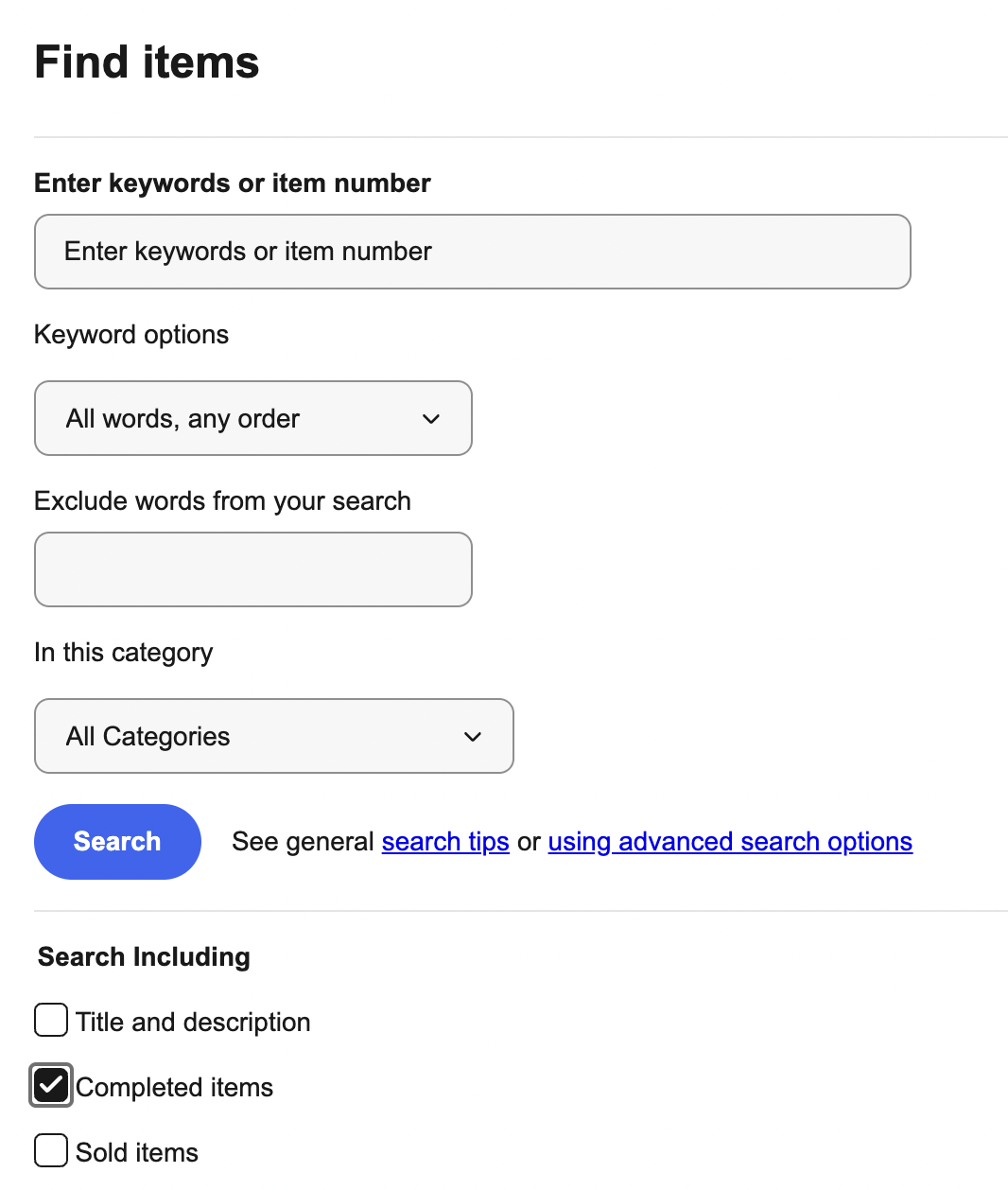
Task: Click the "Keyword options" label
Action: click(x=131, y=335)
